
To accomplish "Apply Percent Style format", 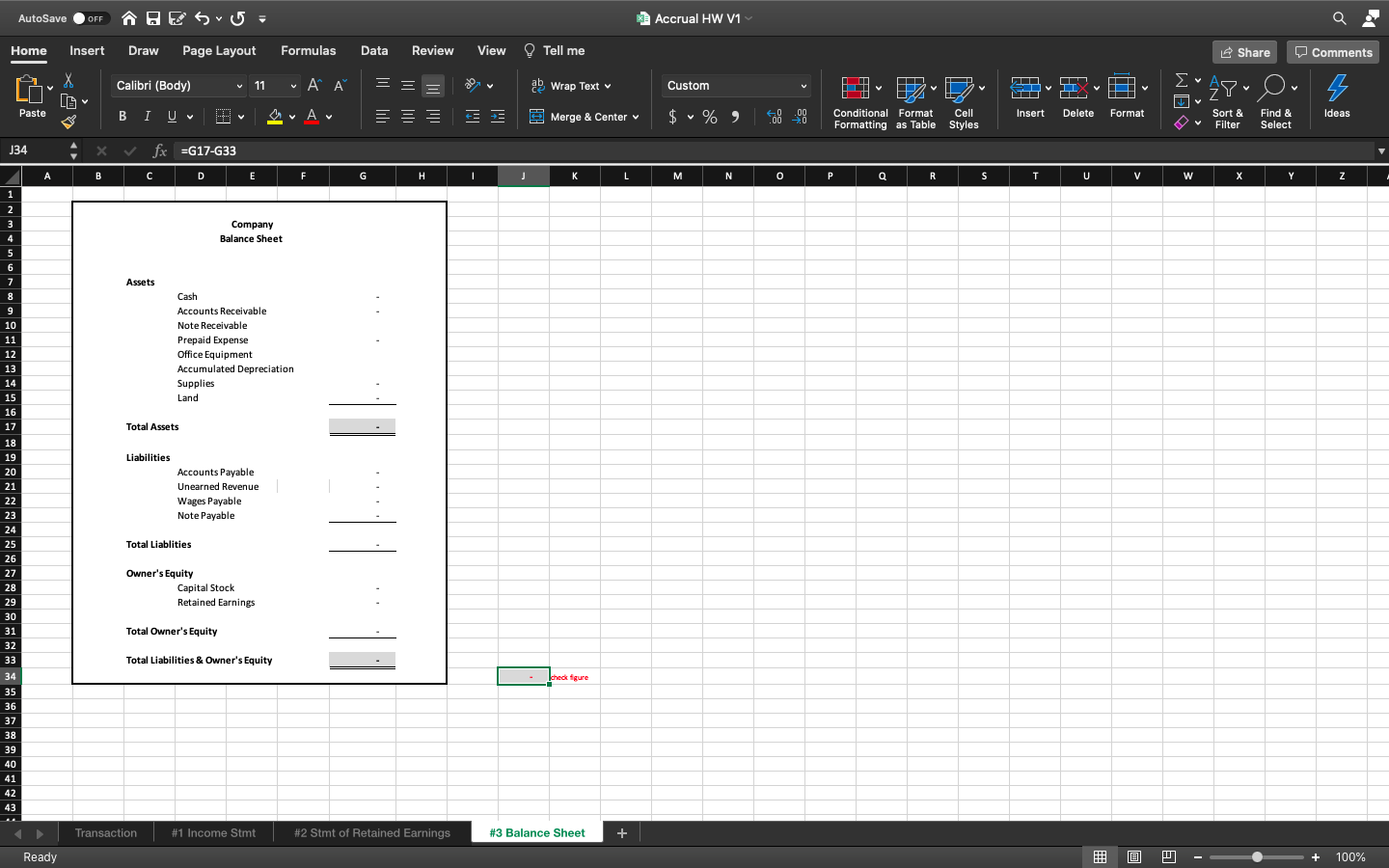I will coord(710,117).
